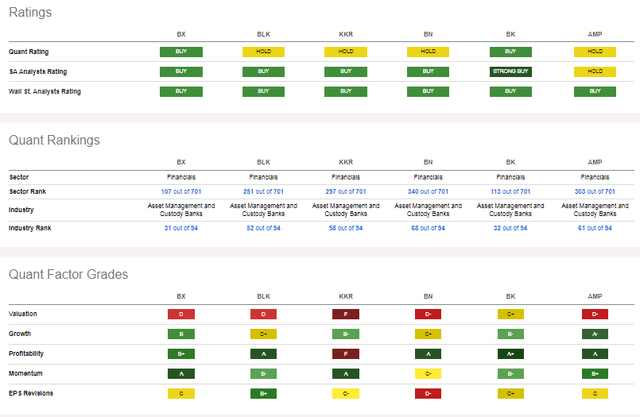Click BN Quant Rating HOLD badge
The width and height of the screenshot is (640, 417).
point(428,52)
